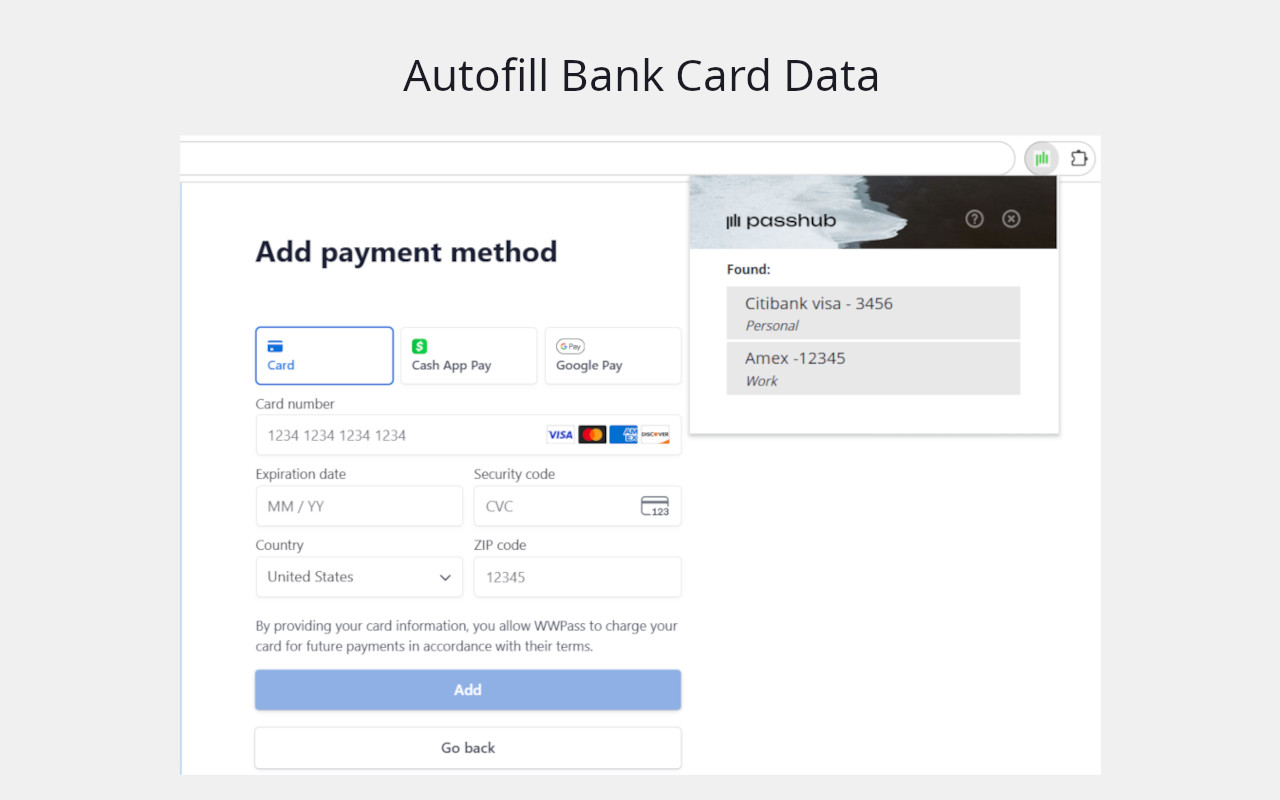Open passhub help via the question mark icon
The height and width of the screenshot is (800, 1280).
click(974, 218)
